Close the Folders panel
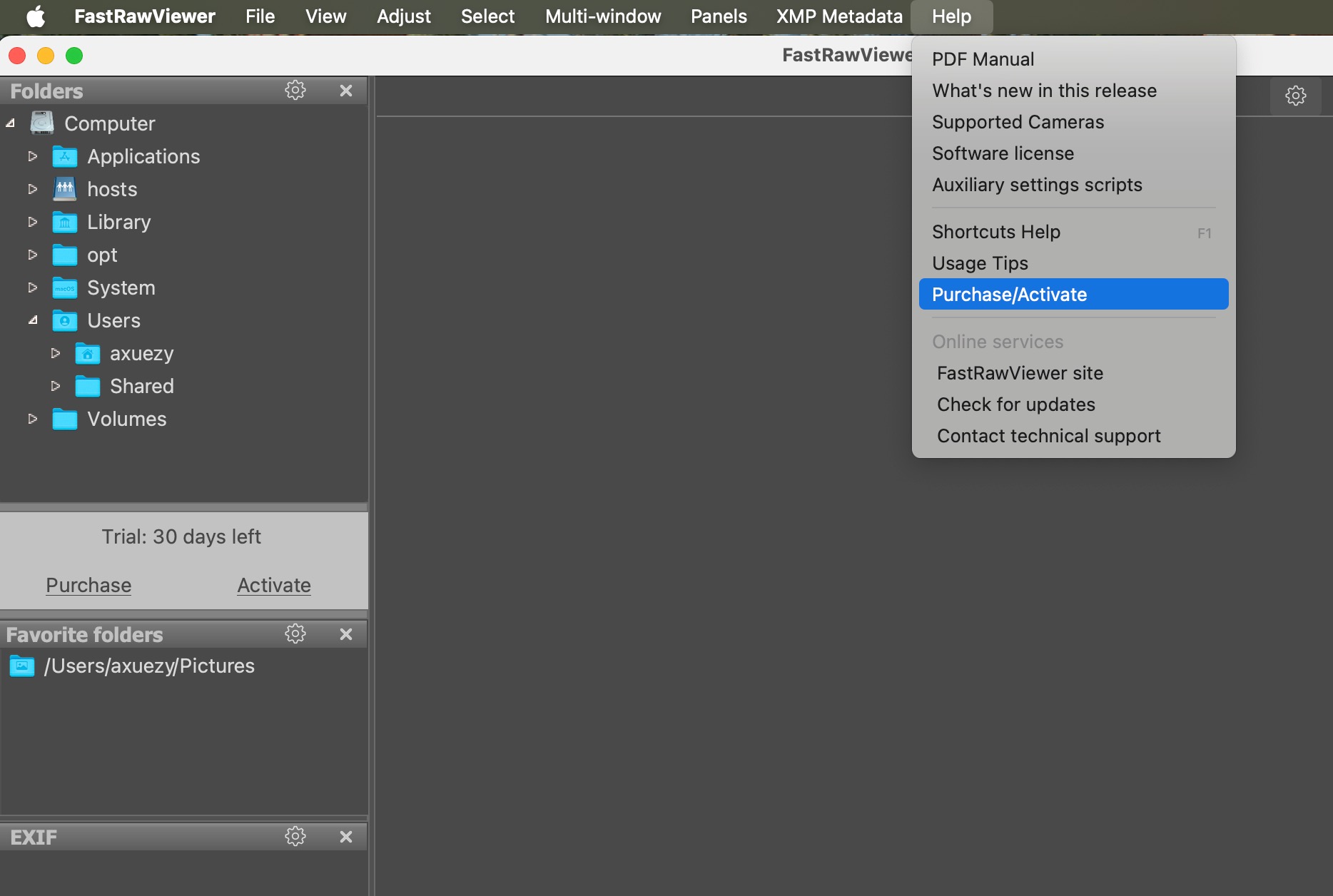This screenshot has height=896, width=1333. coord(346,91)
